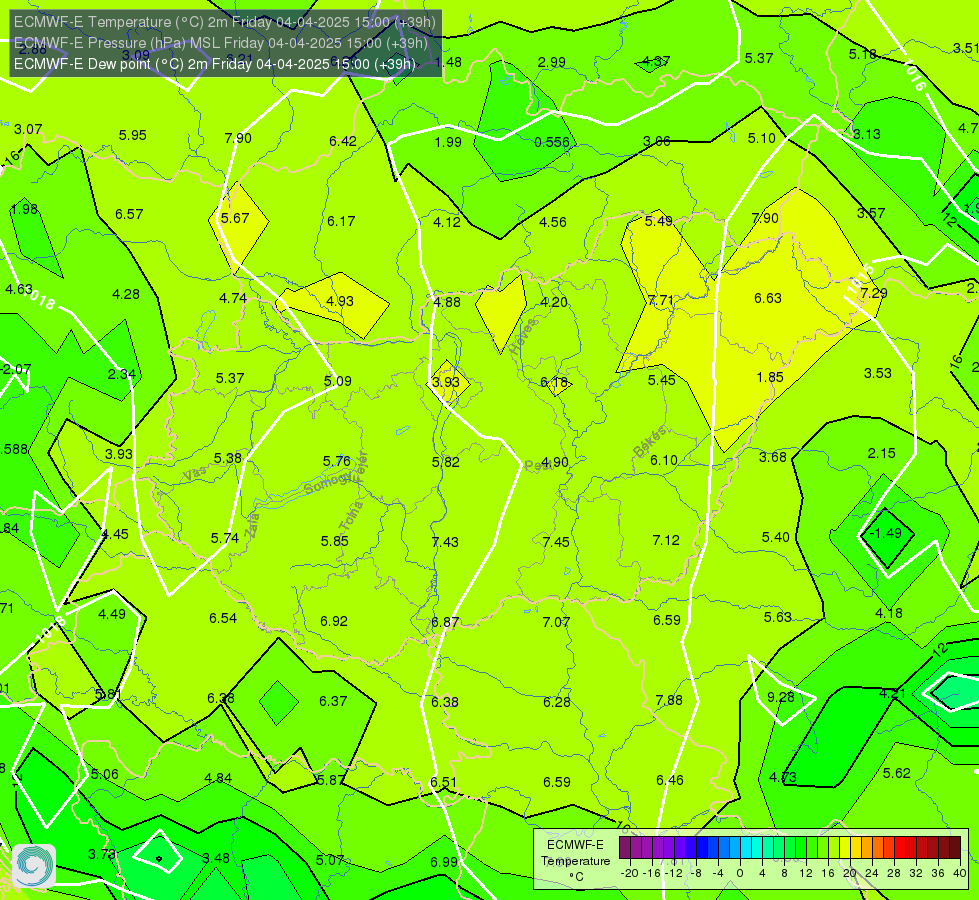Click the dew point value 3.68
Image resolution: width=979 pixels, height=900 pixels.
(773, 457)
